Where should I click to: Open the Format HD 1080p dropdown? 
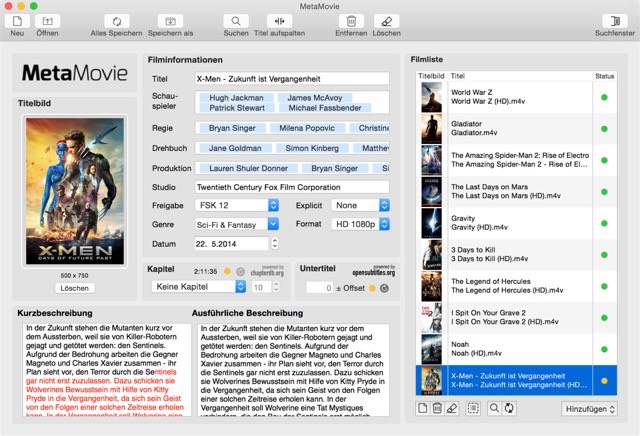[x=360, y=224]
